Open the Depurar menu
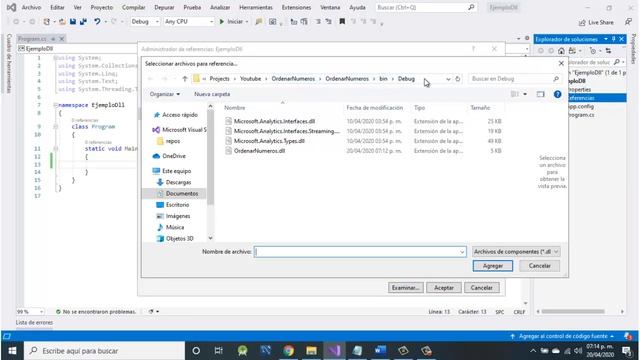The width and height of the screenshot is (640, 360). [164, 7]
